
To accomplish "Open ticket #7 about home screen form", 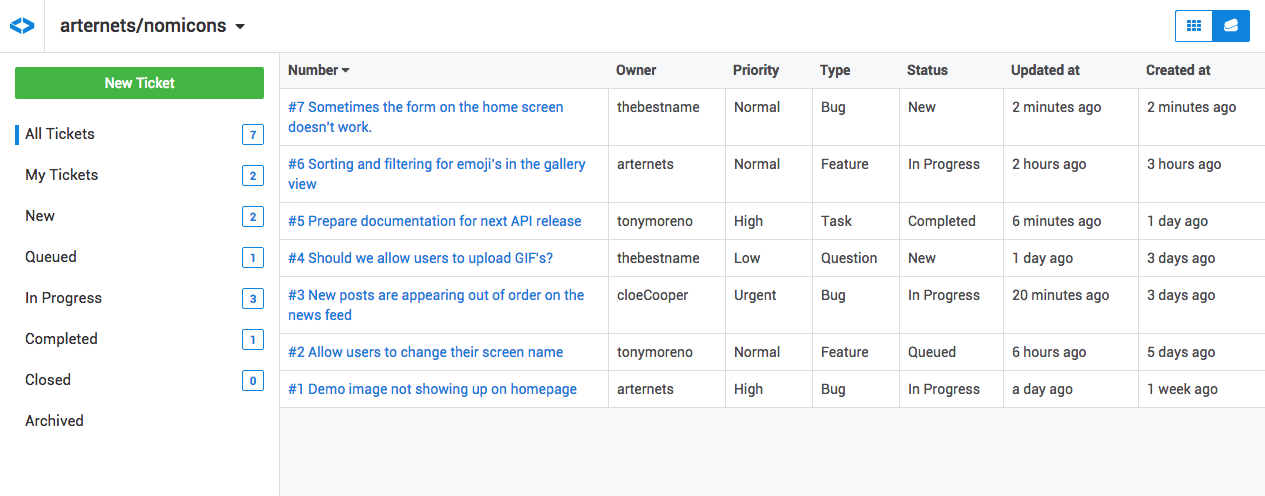I will click(426, 117).
